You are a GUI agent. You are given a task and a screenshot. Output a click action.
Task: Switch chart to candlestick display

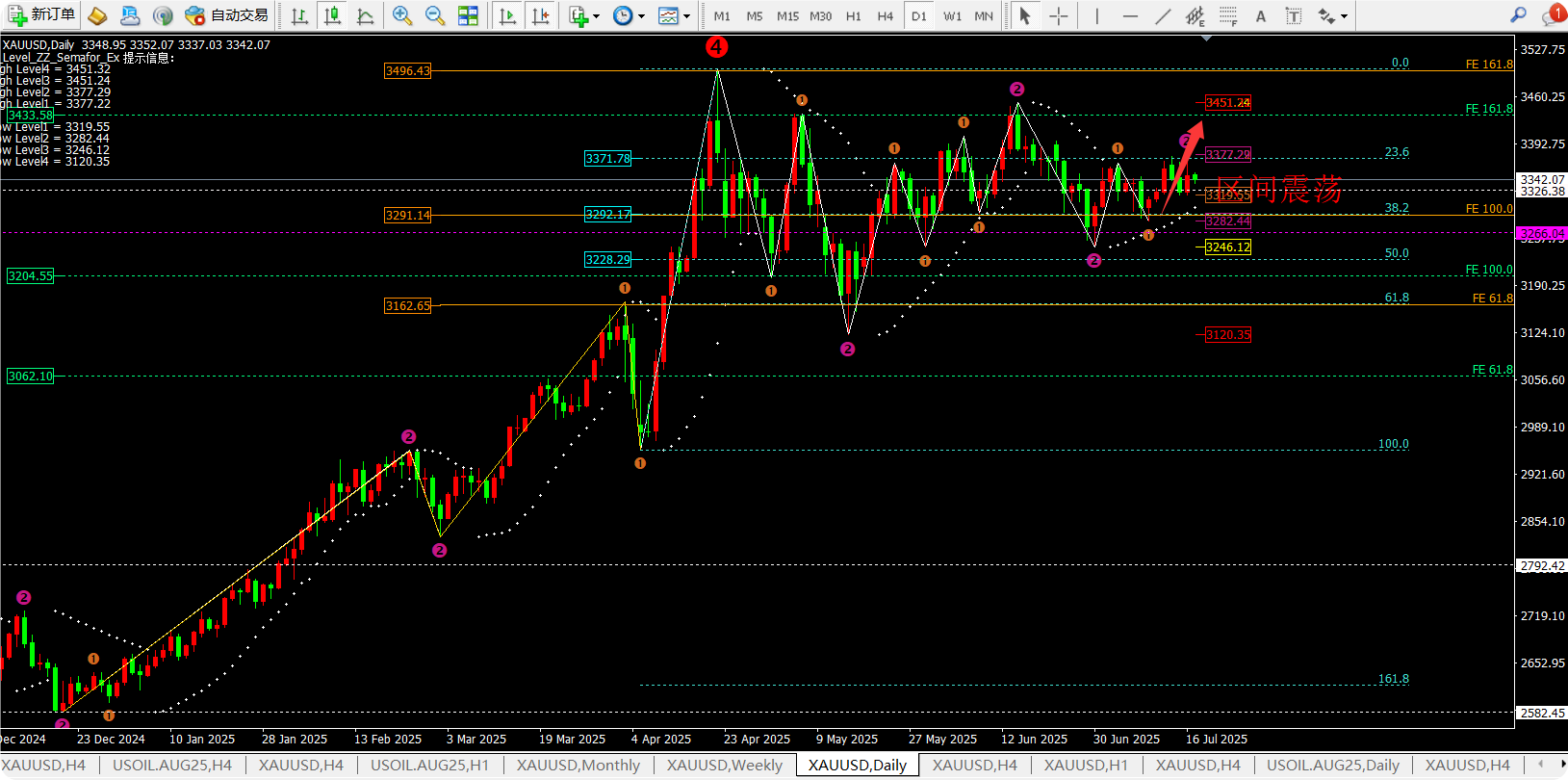point(332,15)
